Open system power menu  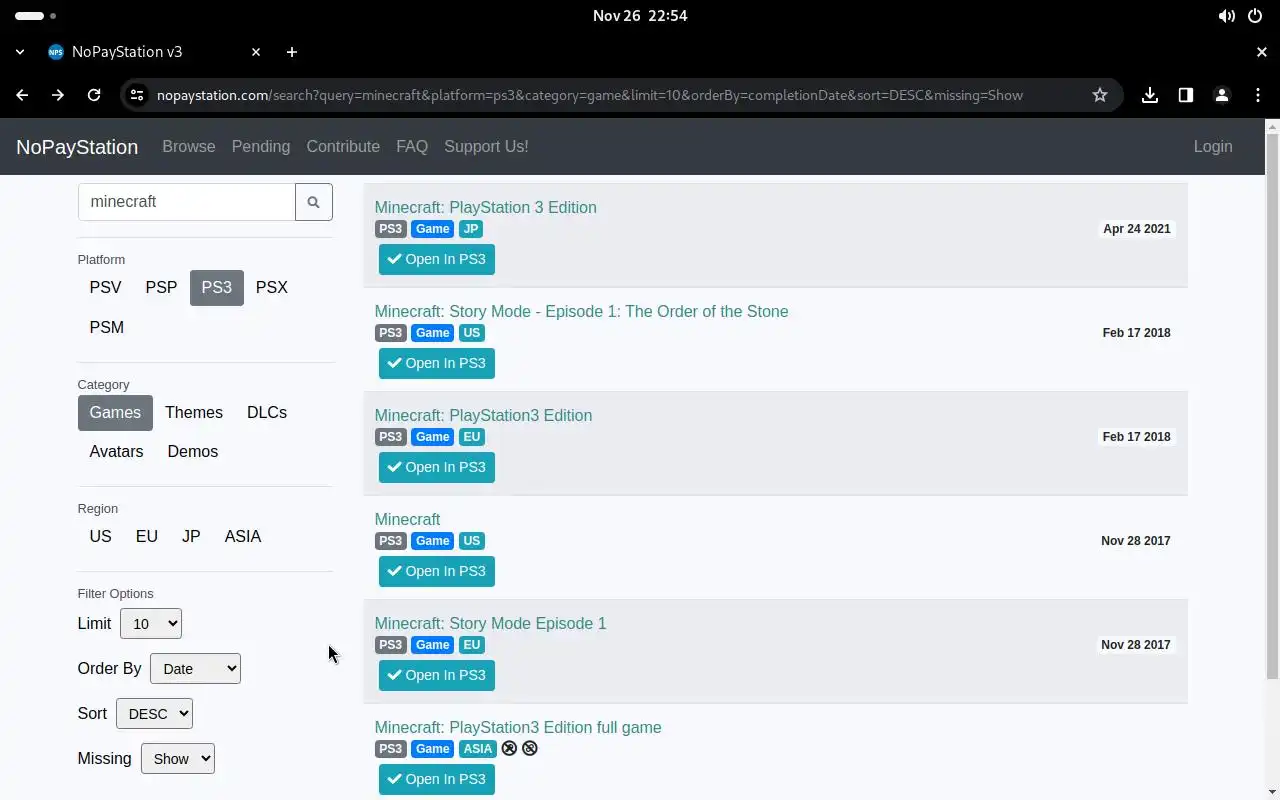[x=1255, y=16]
